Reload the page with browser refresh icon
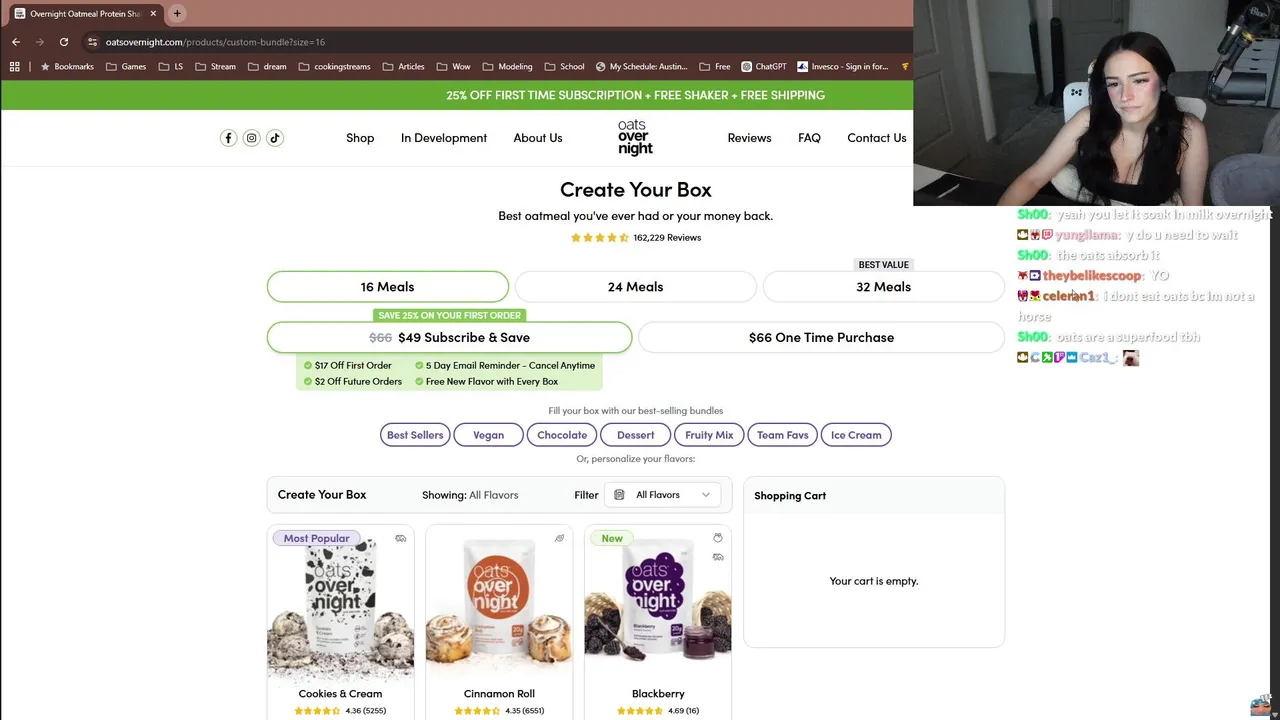Viewport: 1280px width, 720px height. coord(63,42)
